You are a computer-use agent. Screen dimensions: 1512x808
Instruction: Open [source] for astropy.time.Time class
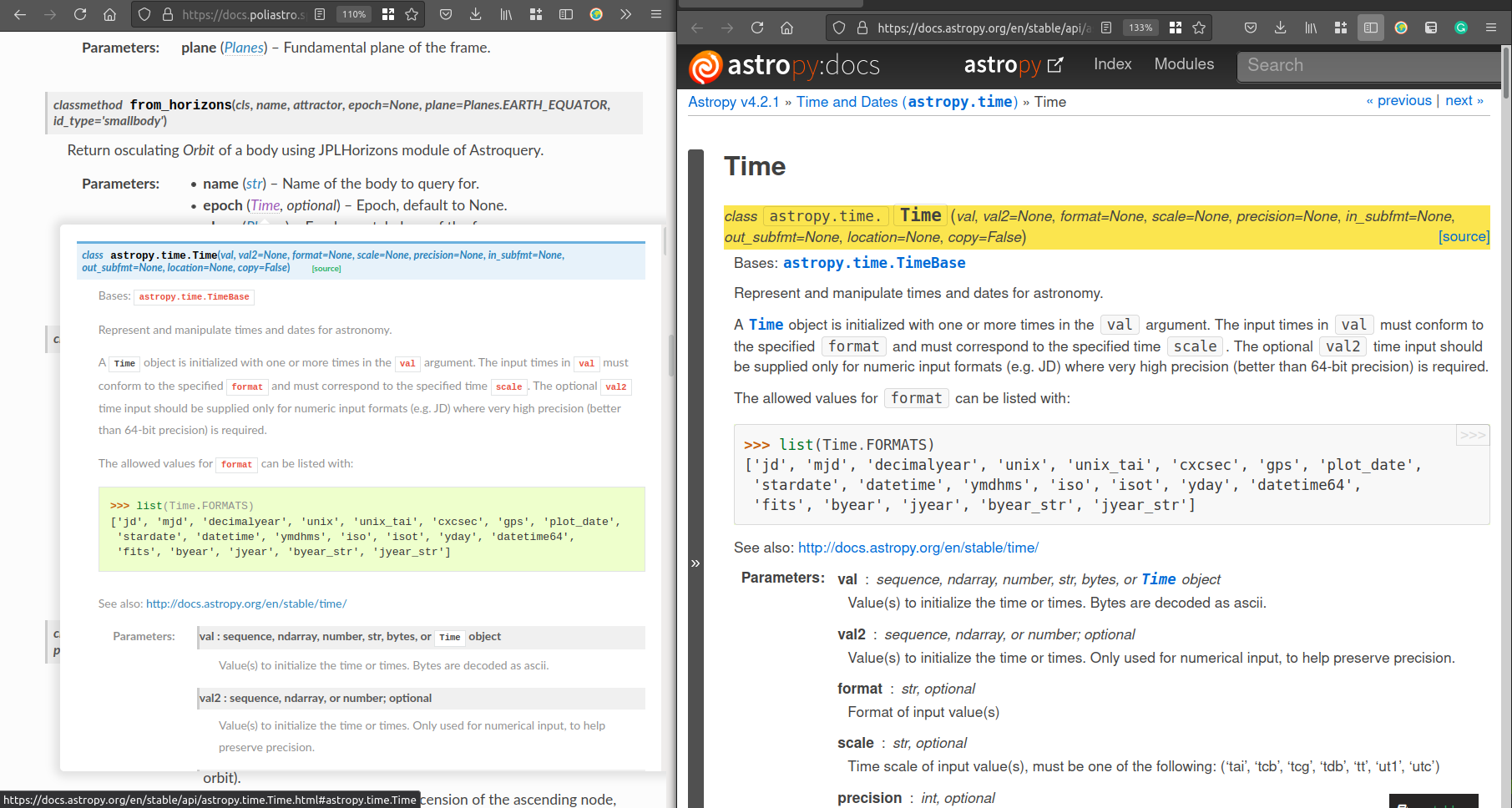[1464, 237]
